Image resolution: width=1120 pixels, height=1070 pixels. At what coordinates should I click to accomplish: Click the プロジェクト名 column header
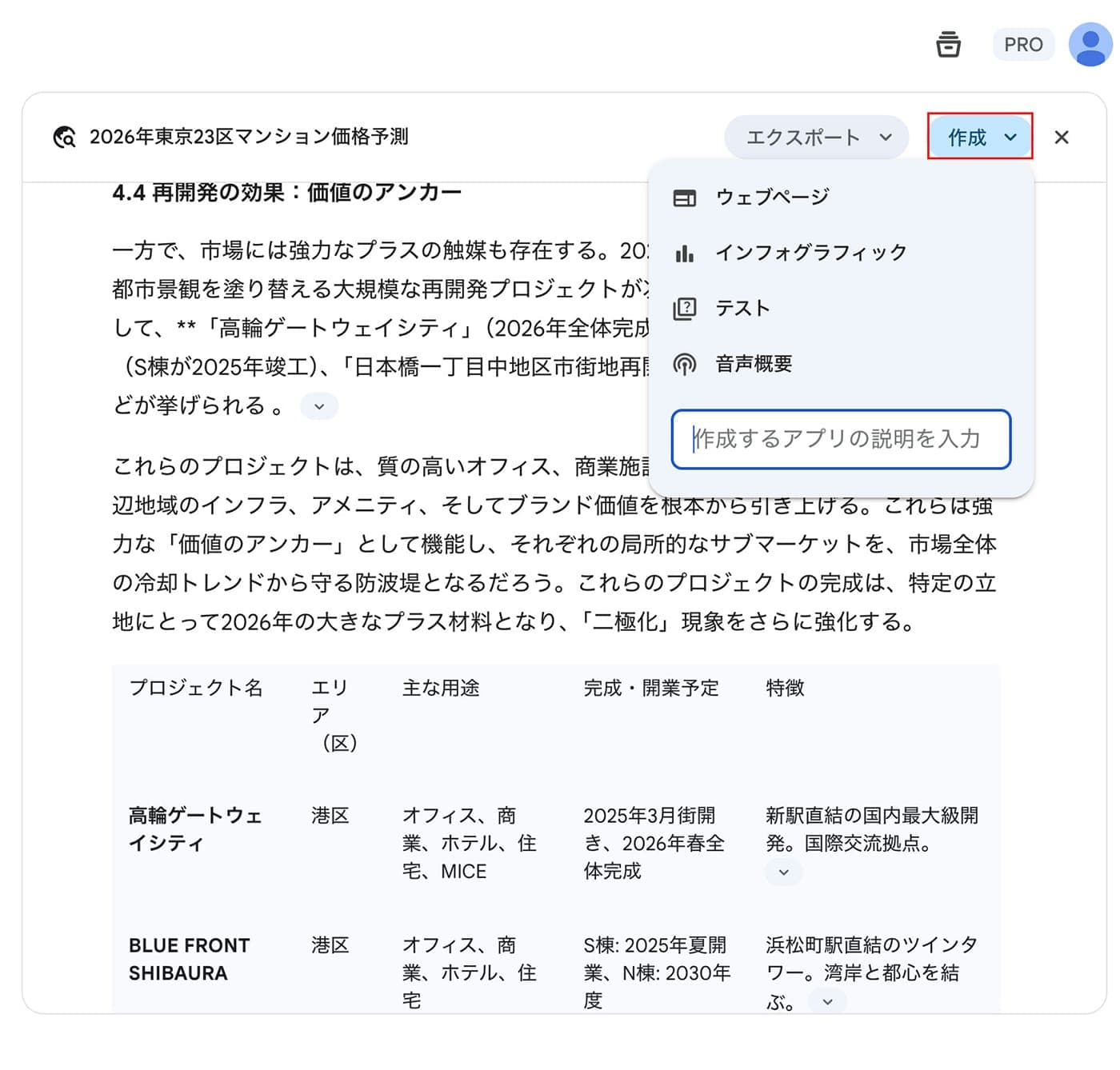coord(196,688)
